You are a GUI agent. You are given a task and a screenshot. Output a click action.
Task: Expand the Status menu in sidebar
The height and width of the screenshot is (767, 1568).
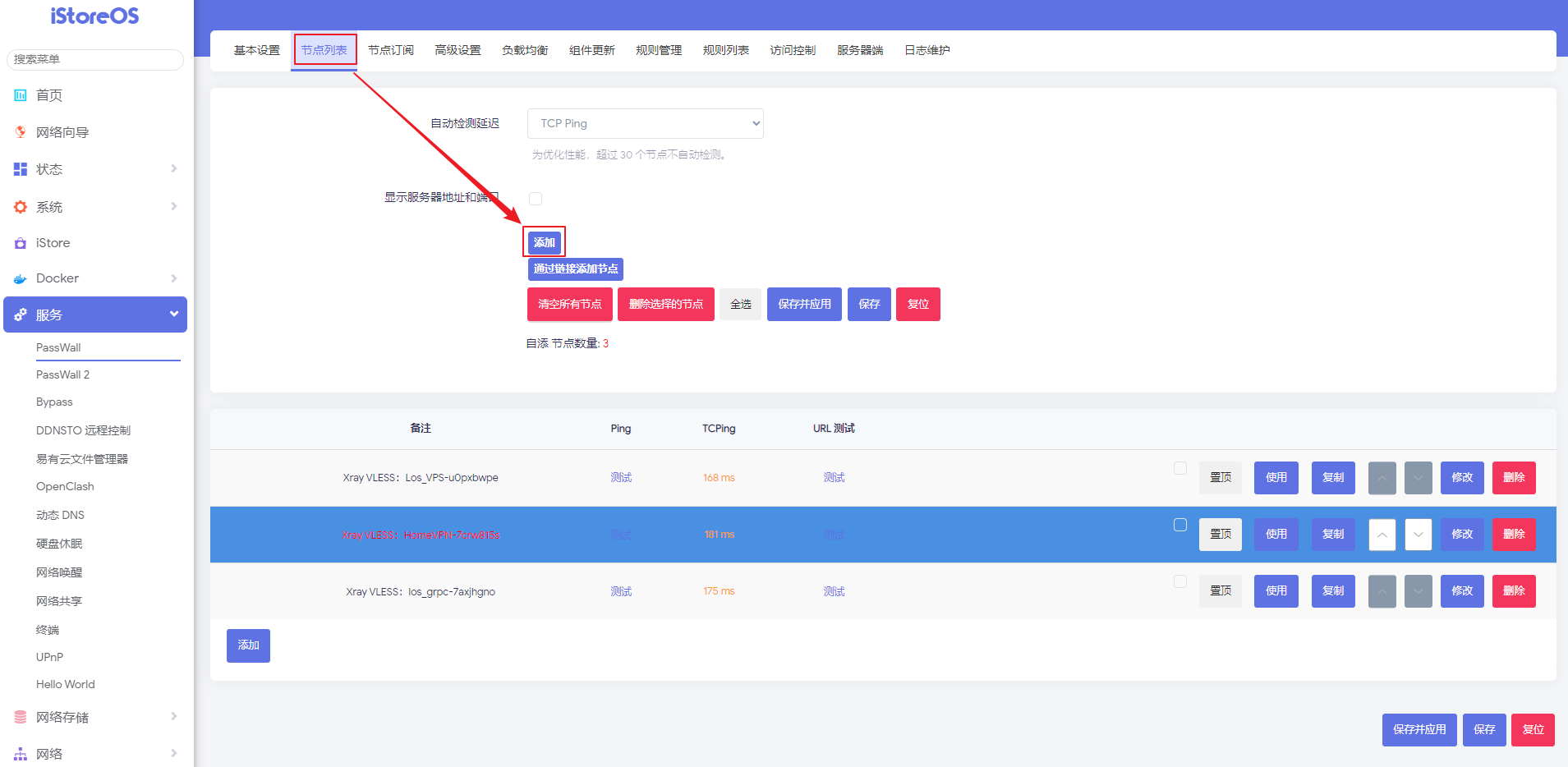point(95,169)
